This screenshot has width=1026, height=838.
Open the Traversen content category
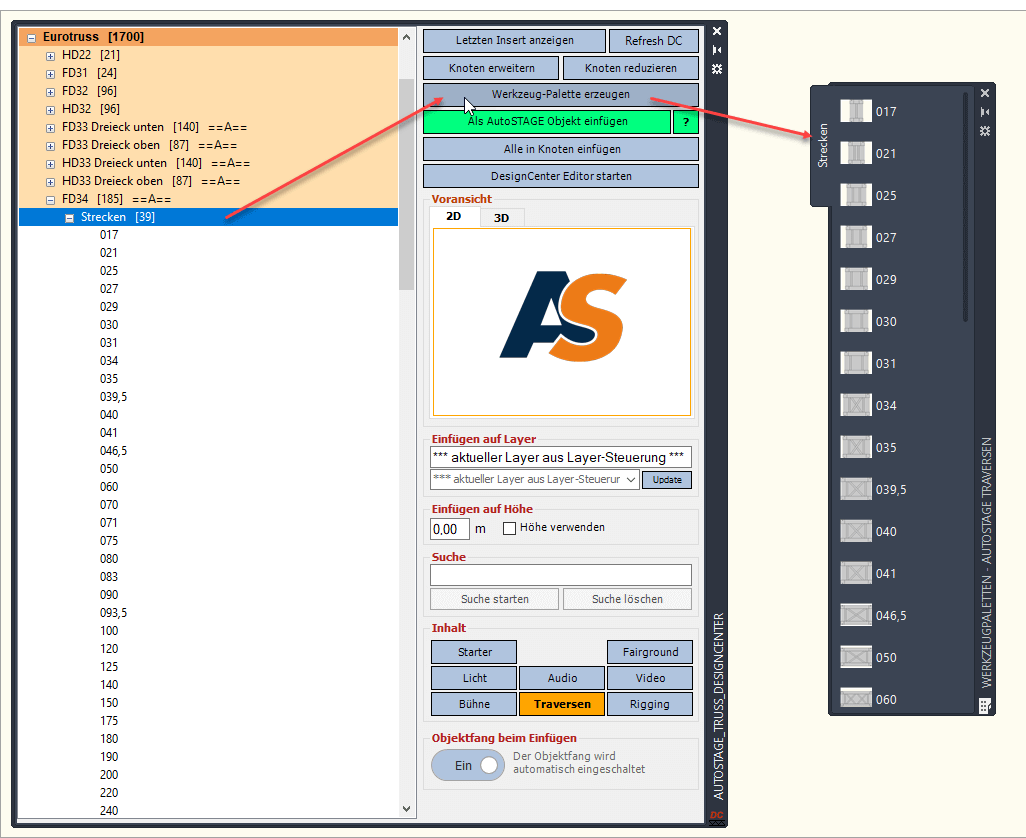[x=562, y=704]
